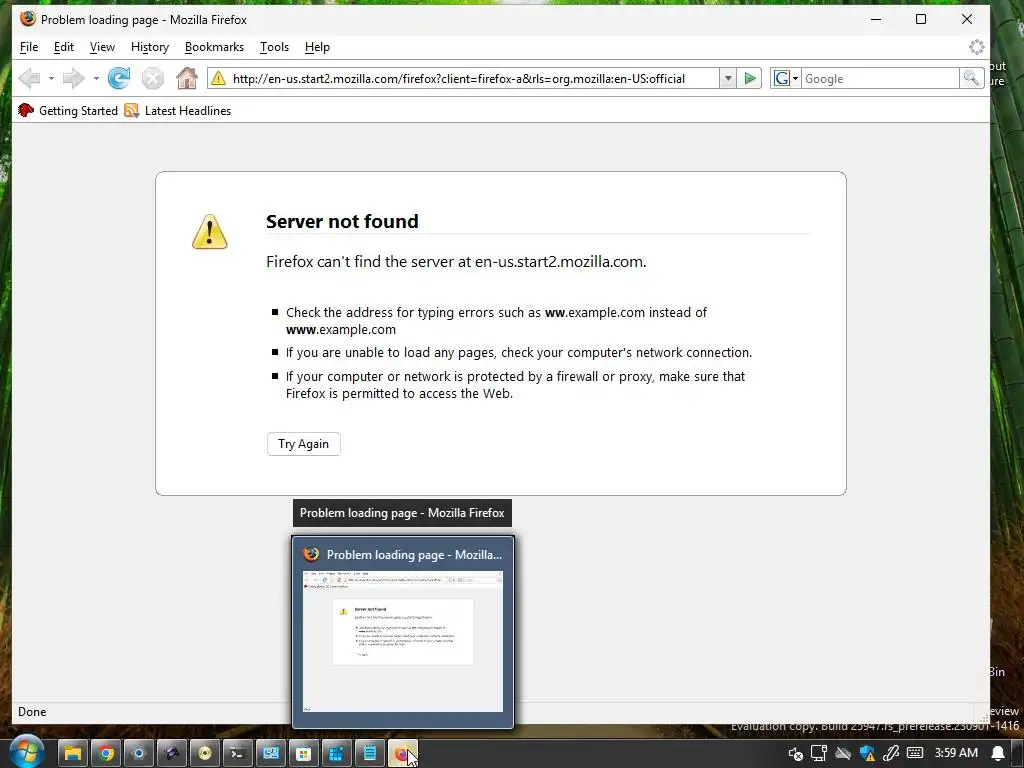Viewport: 1024px width, 768px height.
Task: Open the Tools menu
Action: coord(274,47)
